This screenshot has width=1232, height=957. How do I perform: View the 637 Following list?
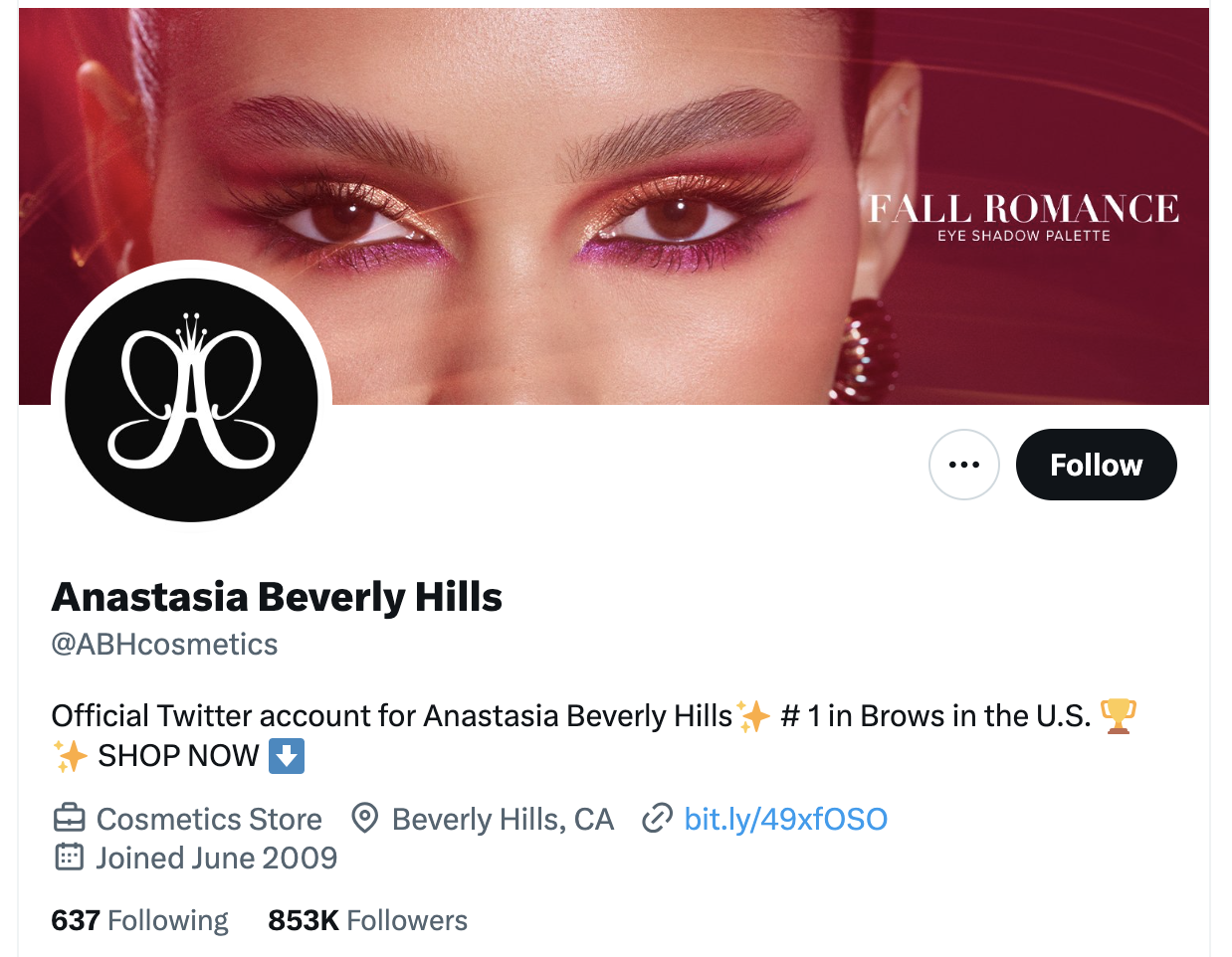tap(139, 920)
